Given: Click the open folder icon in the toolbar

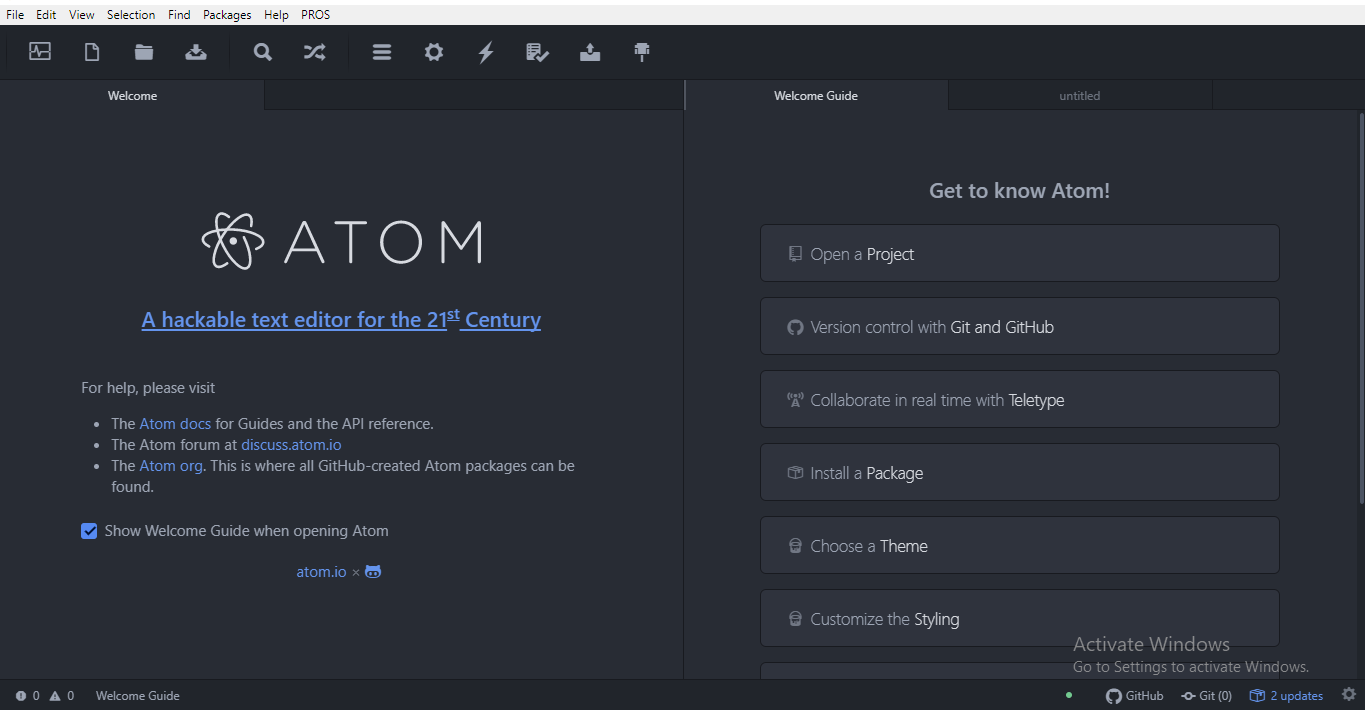Looking at the screenshot, I should point(144,52).
